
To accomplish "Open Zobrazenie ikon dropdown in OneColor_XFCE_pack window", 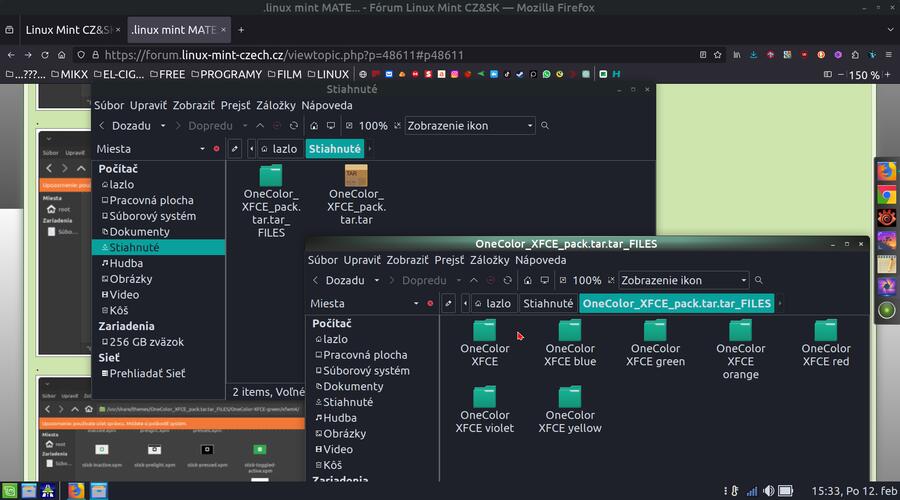I will (683, 281).
